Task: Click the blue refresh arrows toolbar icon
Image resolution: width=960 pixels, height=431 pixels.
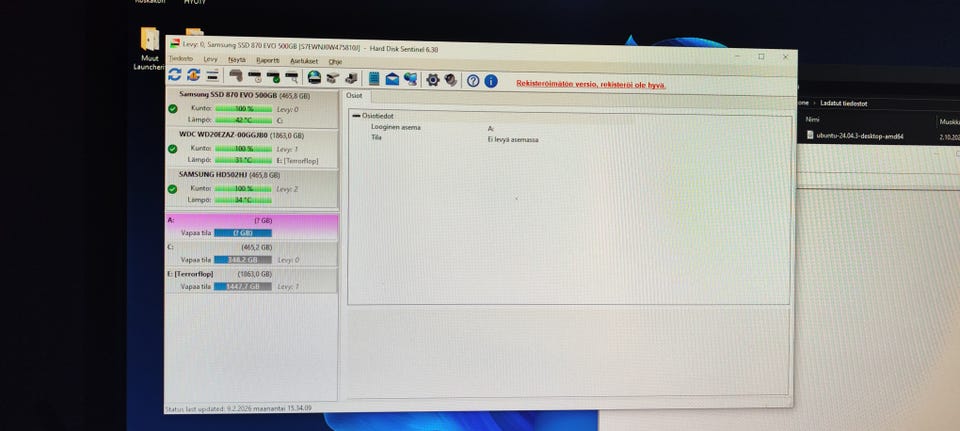Action: (174, 75)
